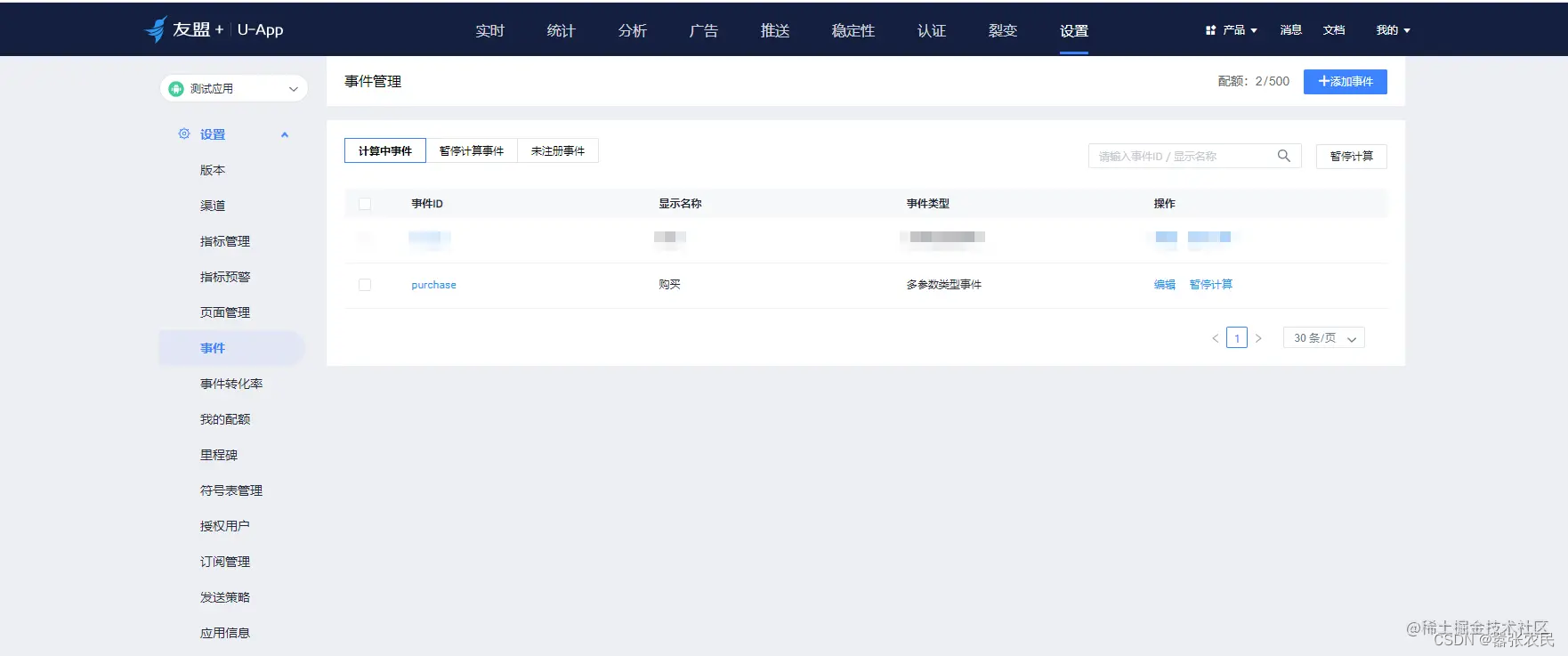This screenshot has width=1568, height=656.
Task: Click the search magnifier icon
Action: coord(1283,156)
